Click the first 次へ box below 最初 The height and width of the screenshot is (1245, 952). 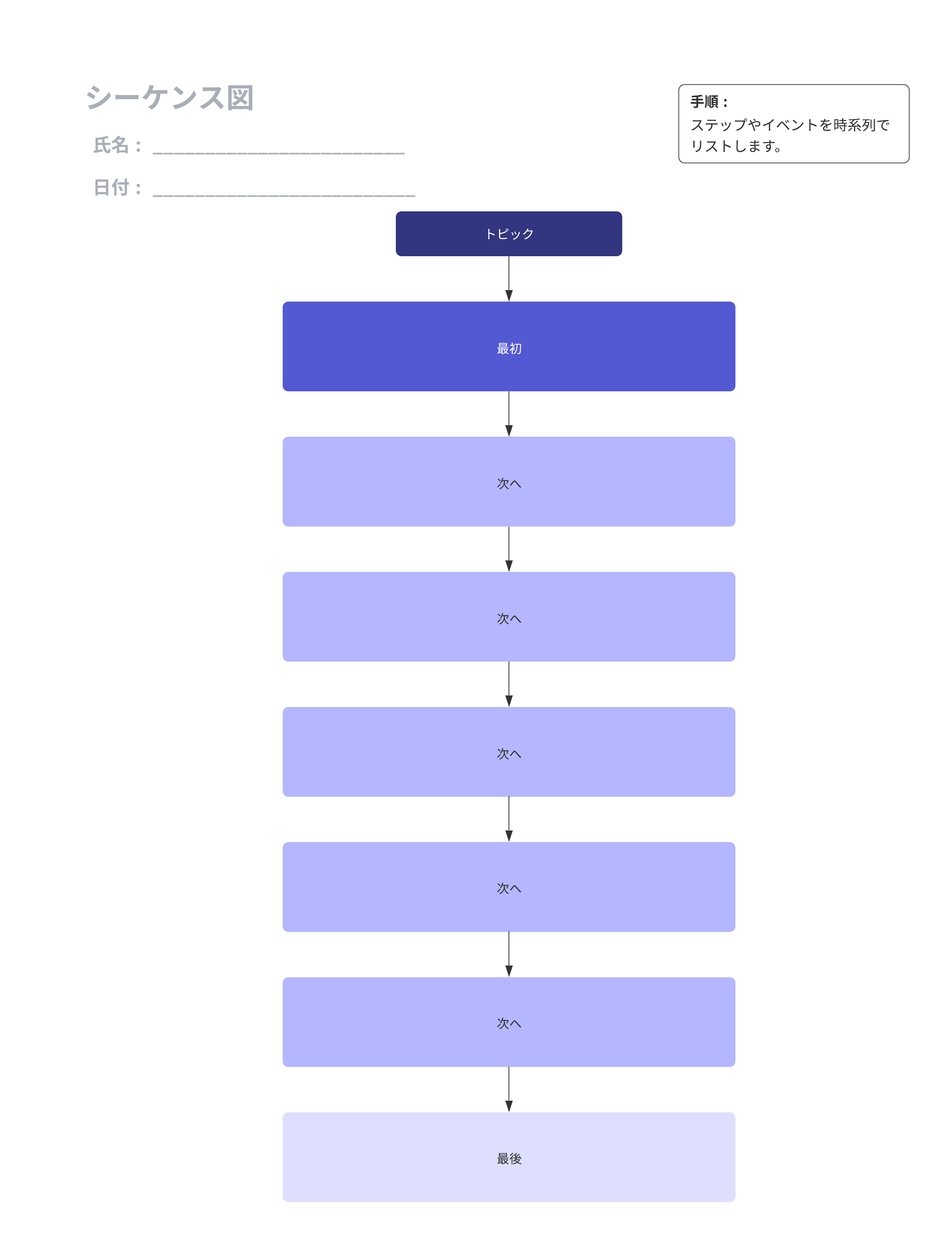tap(508, 481)
